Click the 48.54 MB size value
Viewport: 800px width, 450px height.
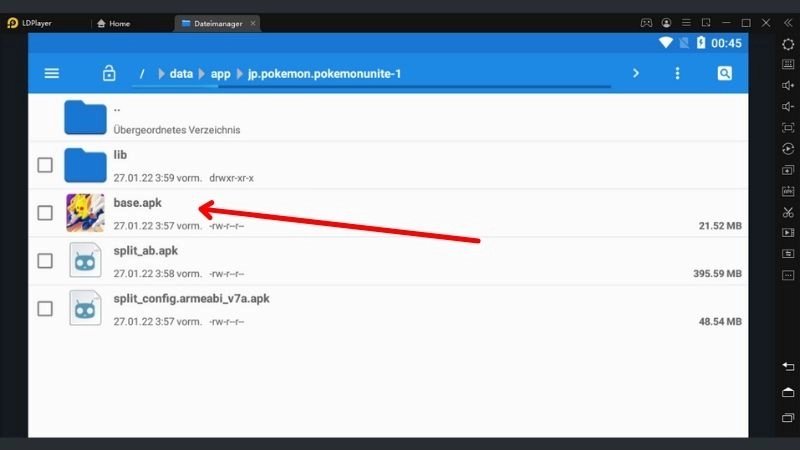(720, 322)
